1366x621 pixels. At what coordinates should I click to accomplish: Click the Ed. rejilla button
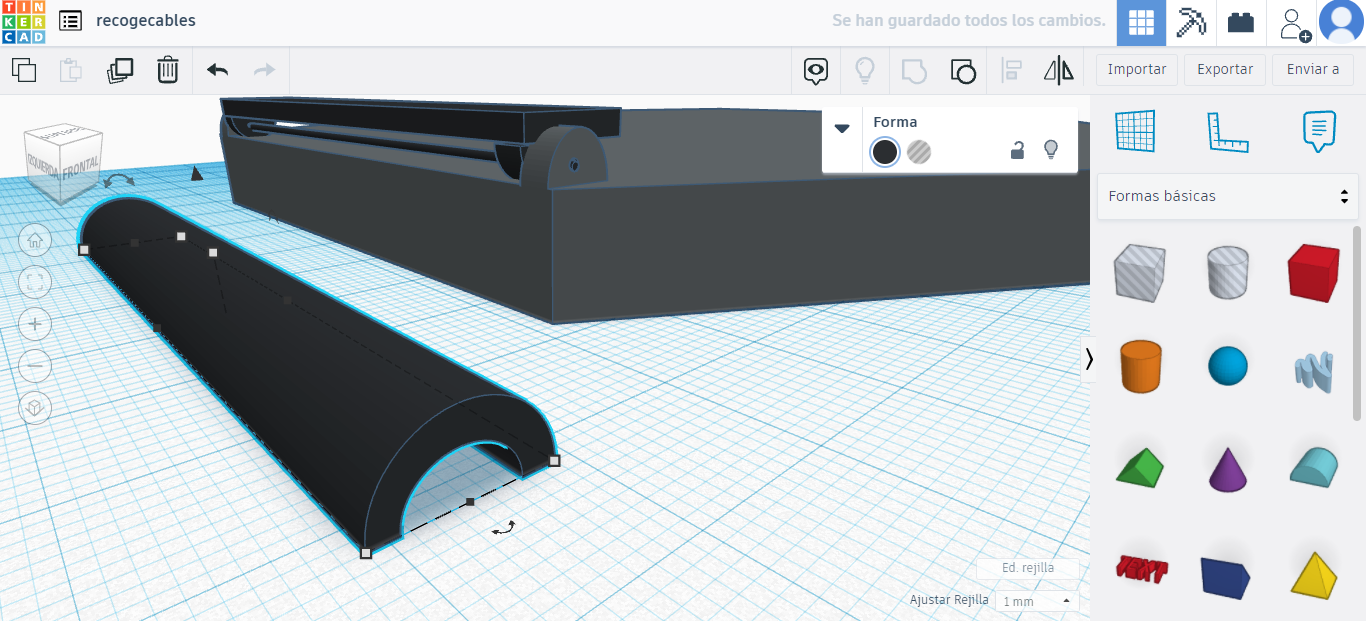(1028, 568)
